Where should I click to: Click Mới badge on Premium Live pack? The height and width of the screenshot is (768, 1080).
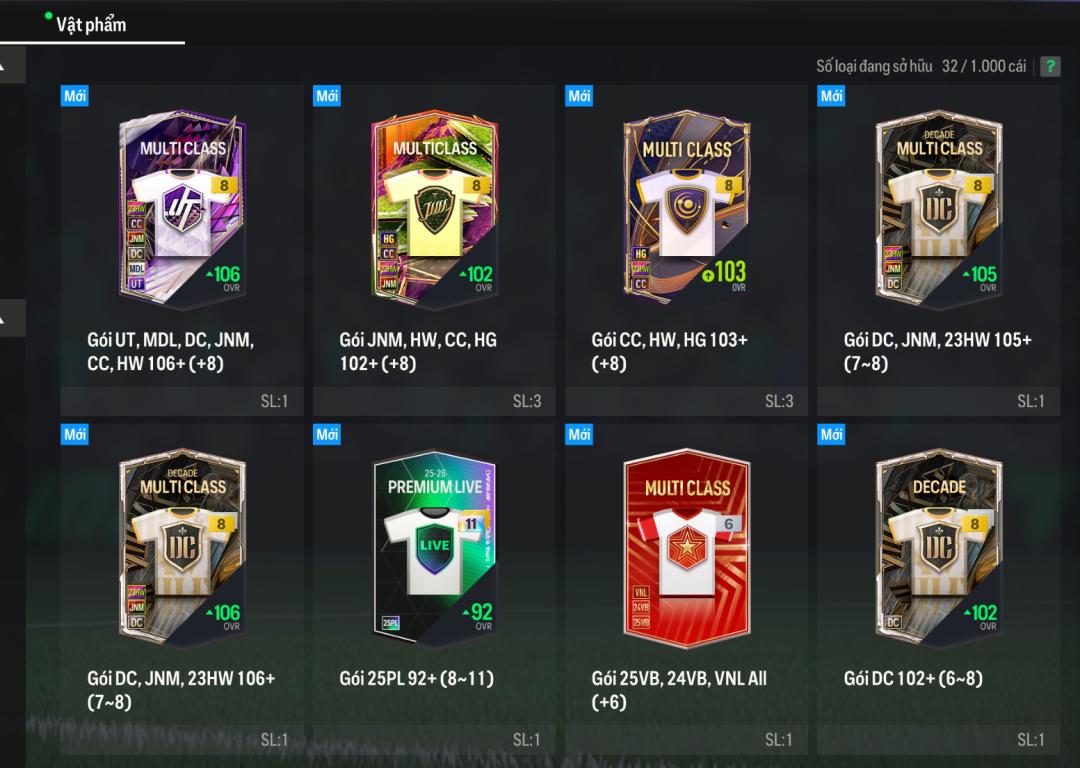(326, 435)
